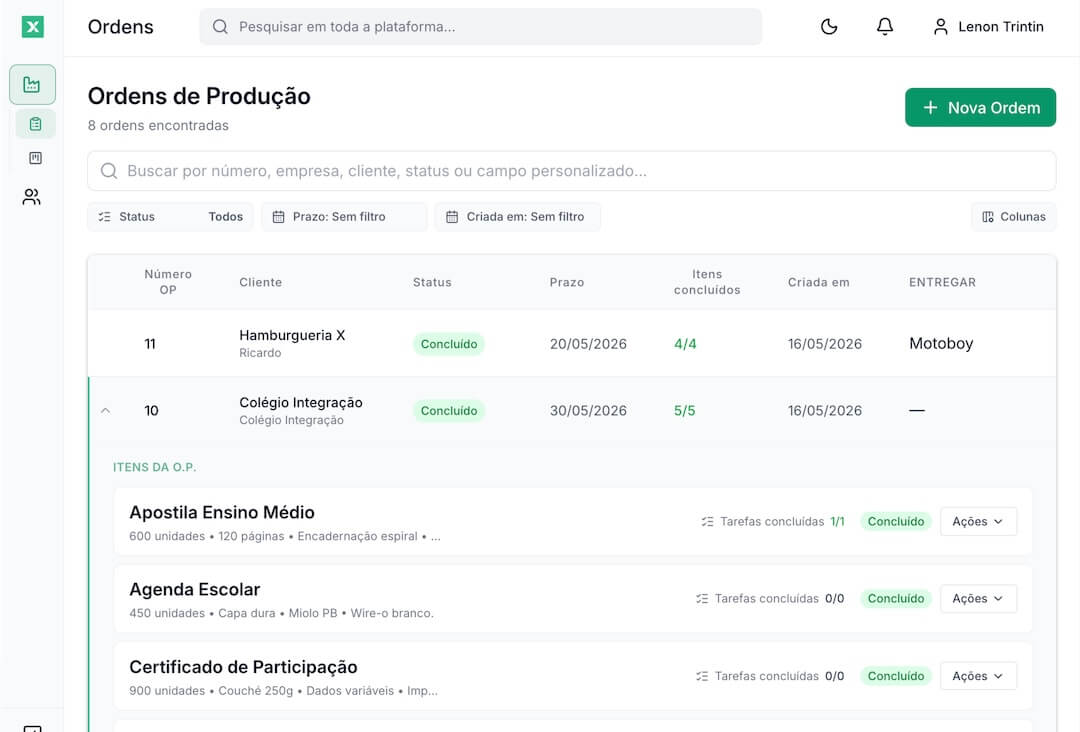
Task: Click the Nova Ordem button
Action: click(x=980, y=107)
